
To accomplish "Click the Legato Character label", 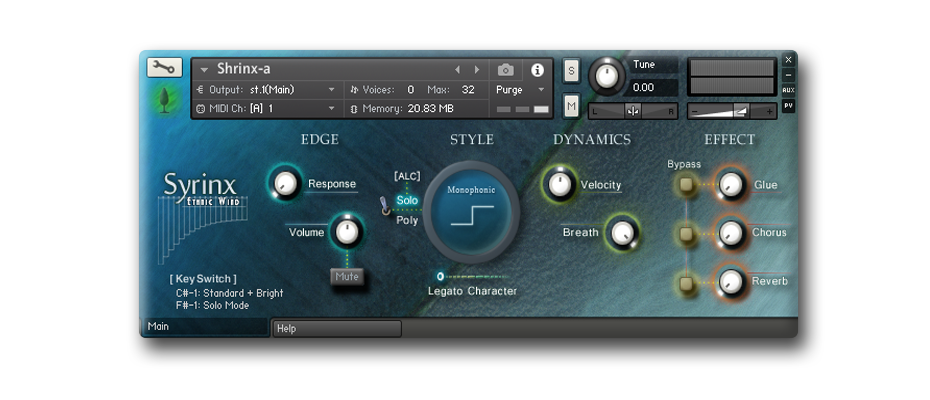I will point(473,291).
